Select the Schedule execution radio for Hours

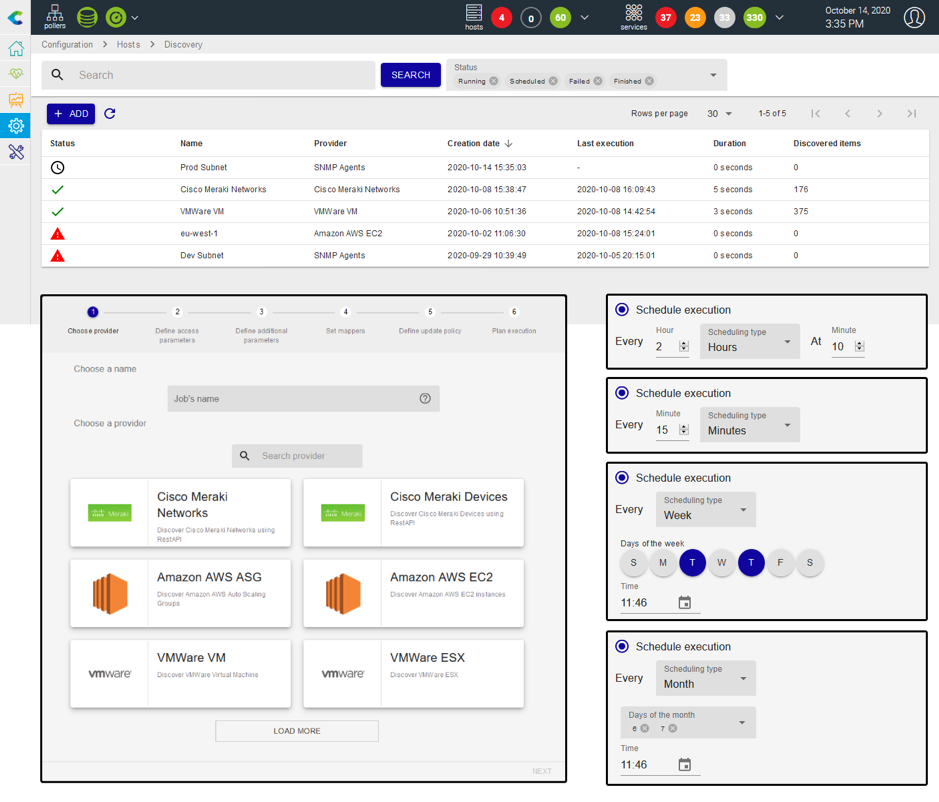click(622, 310)
